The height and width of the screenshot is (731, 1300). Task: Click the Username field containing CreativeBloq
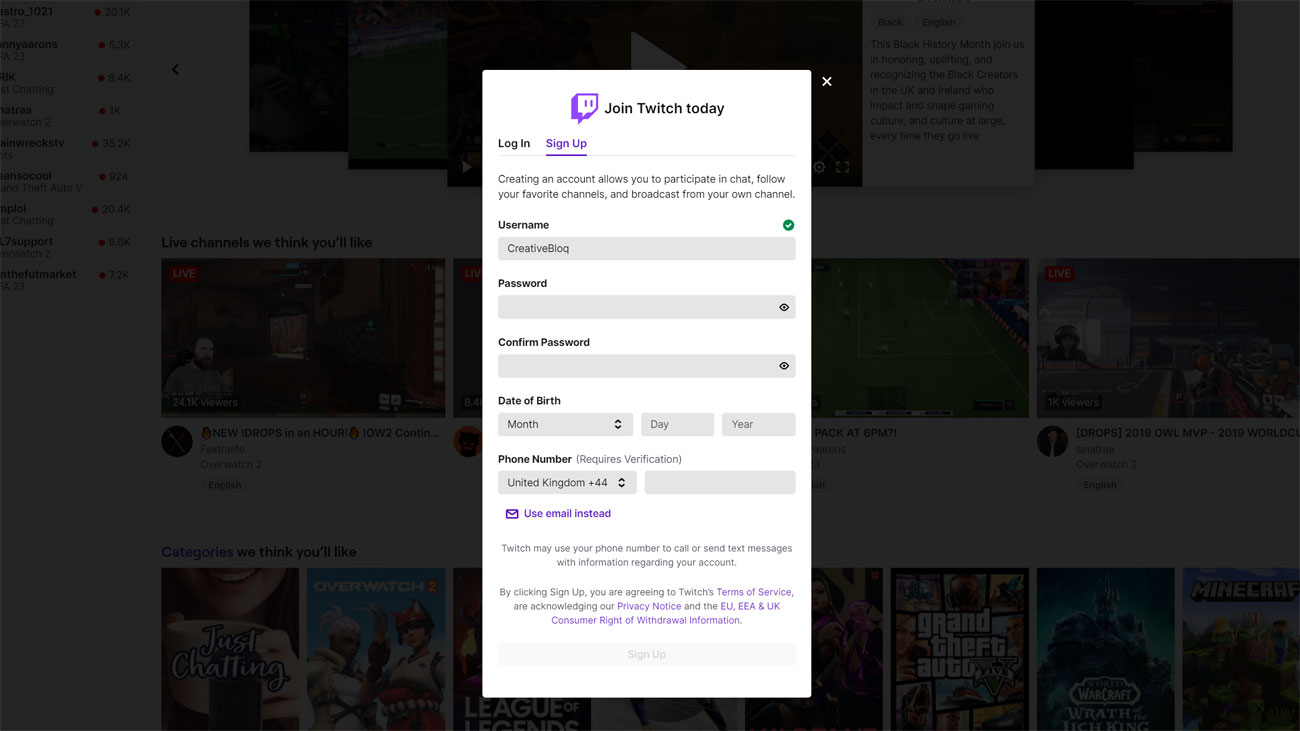coord(647,248)
